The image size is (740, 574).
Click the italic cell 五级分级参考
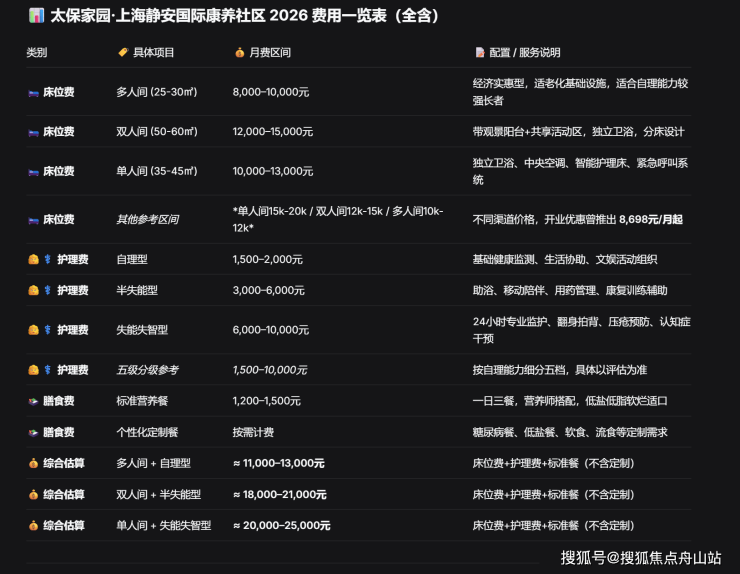point(148,370)
